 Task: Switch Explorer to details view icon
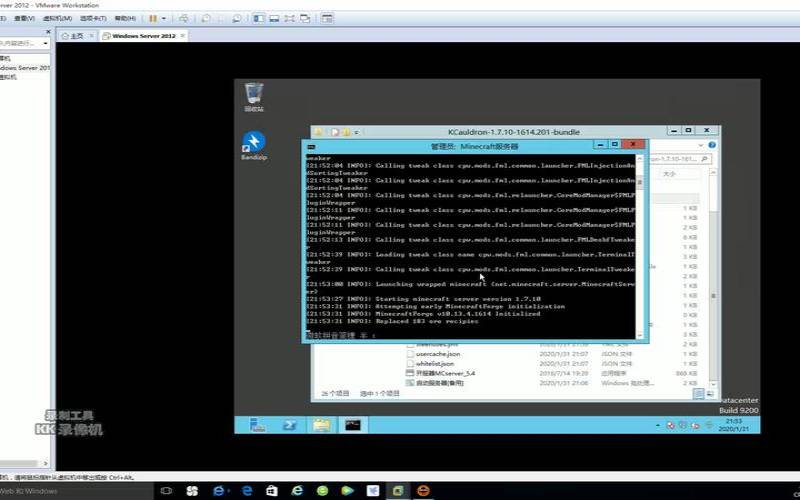[698, 393]
